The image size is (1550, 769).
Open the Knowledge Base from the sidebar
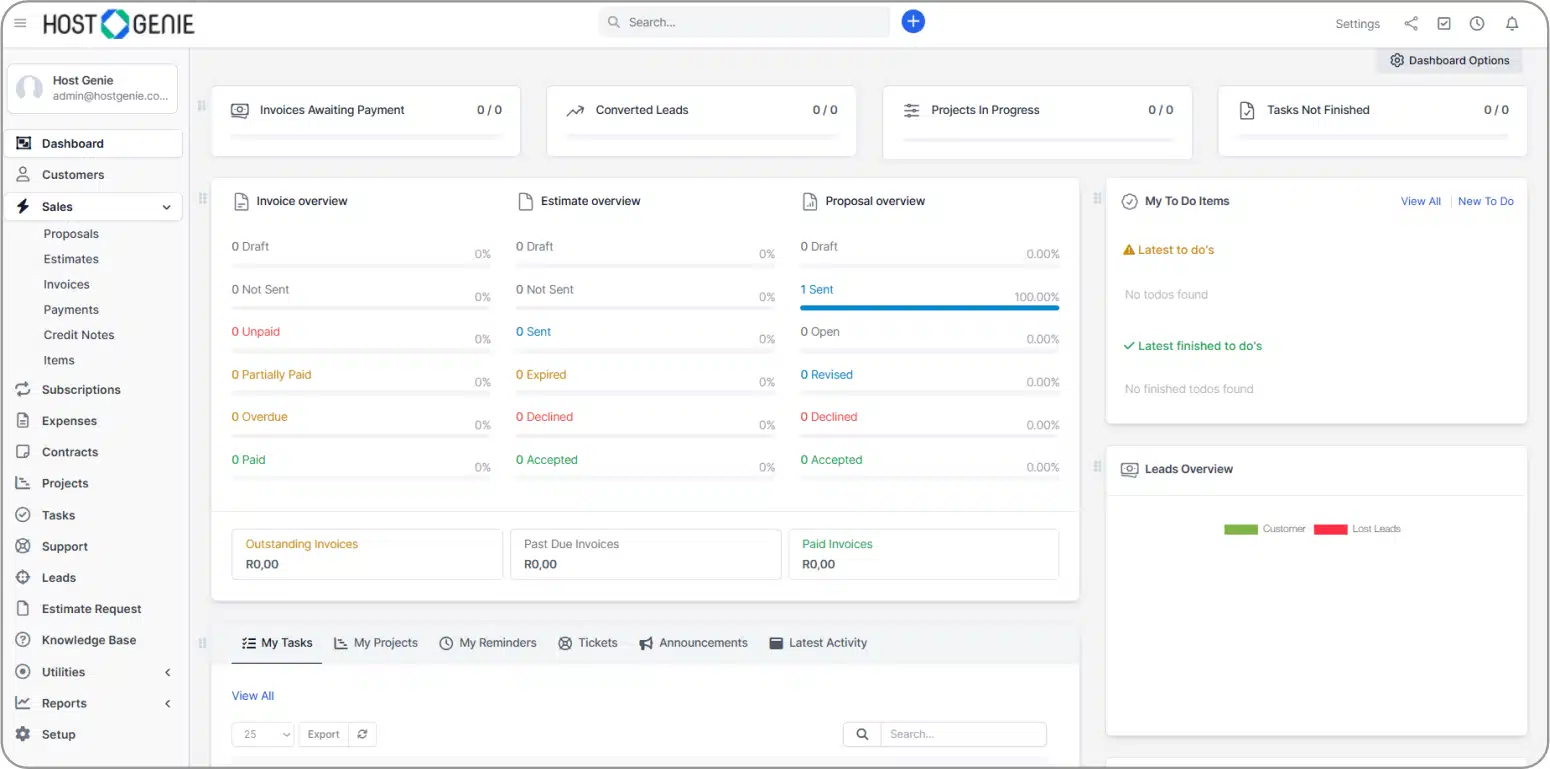[x=88, y=639]
